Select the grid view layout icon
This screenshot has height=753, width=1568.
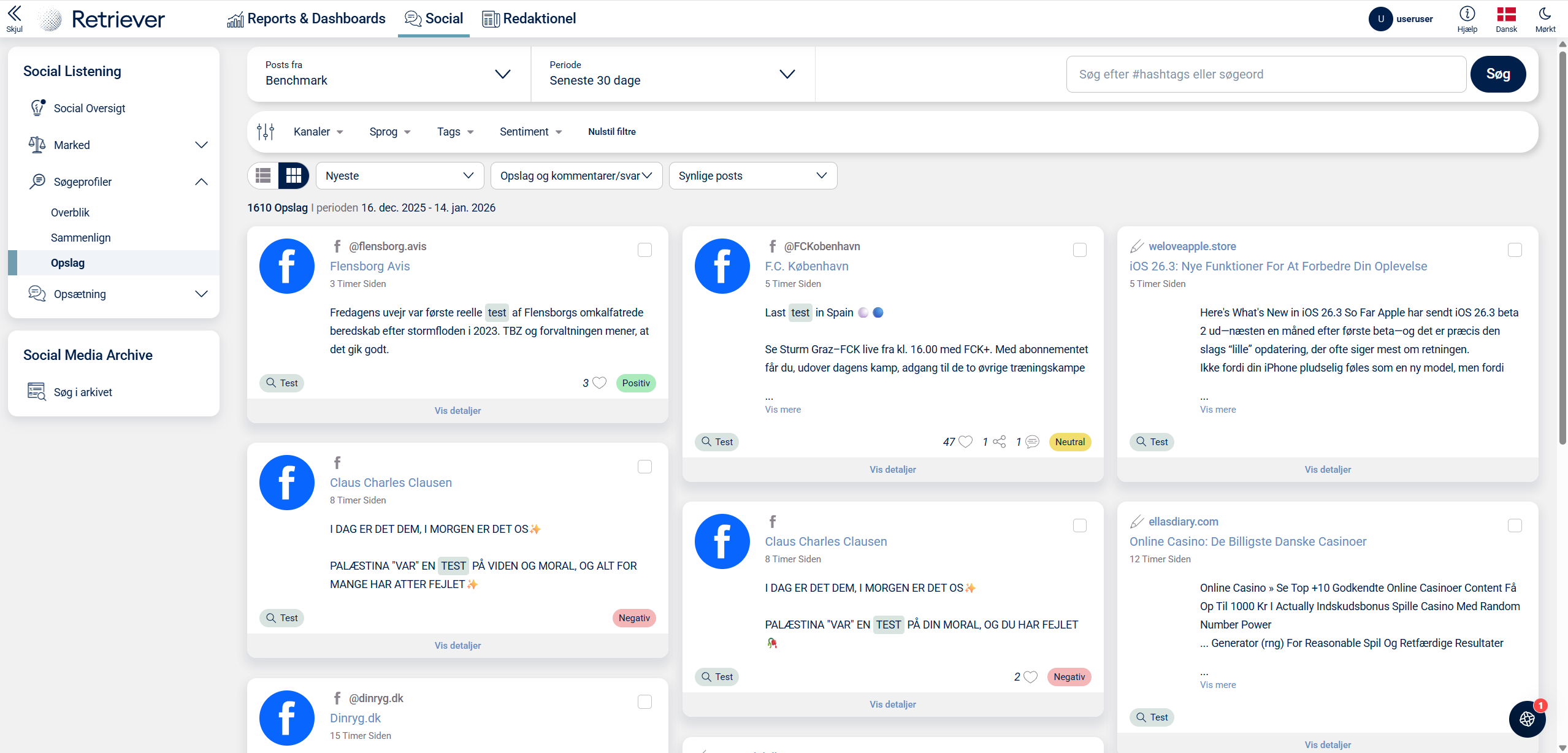coord(294,176)
